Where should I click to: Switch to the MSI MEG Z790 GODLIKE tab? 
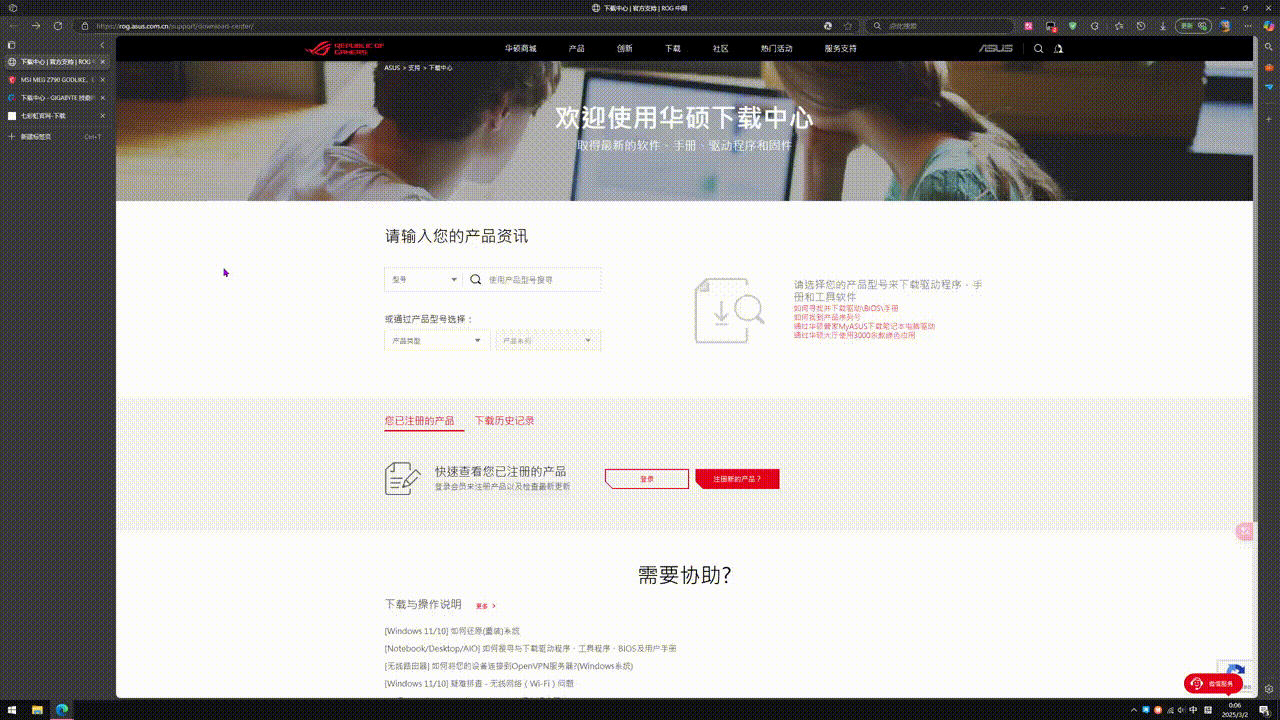coord(56,80)
